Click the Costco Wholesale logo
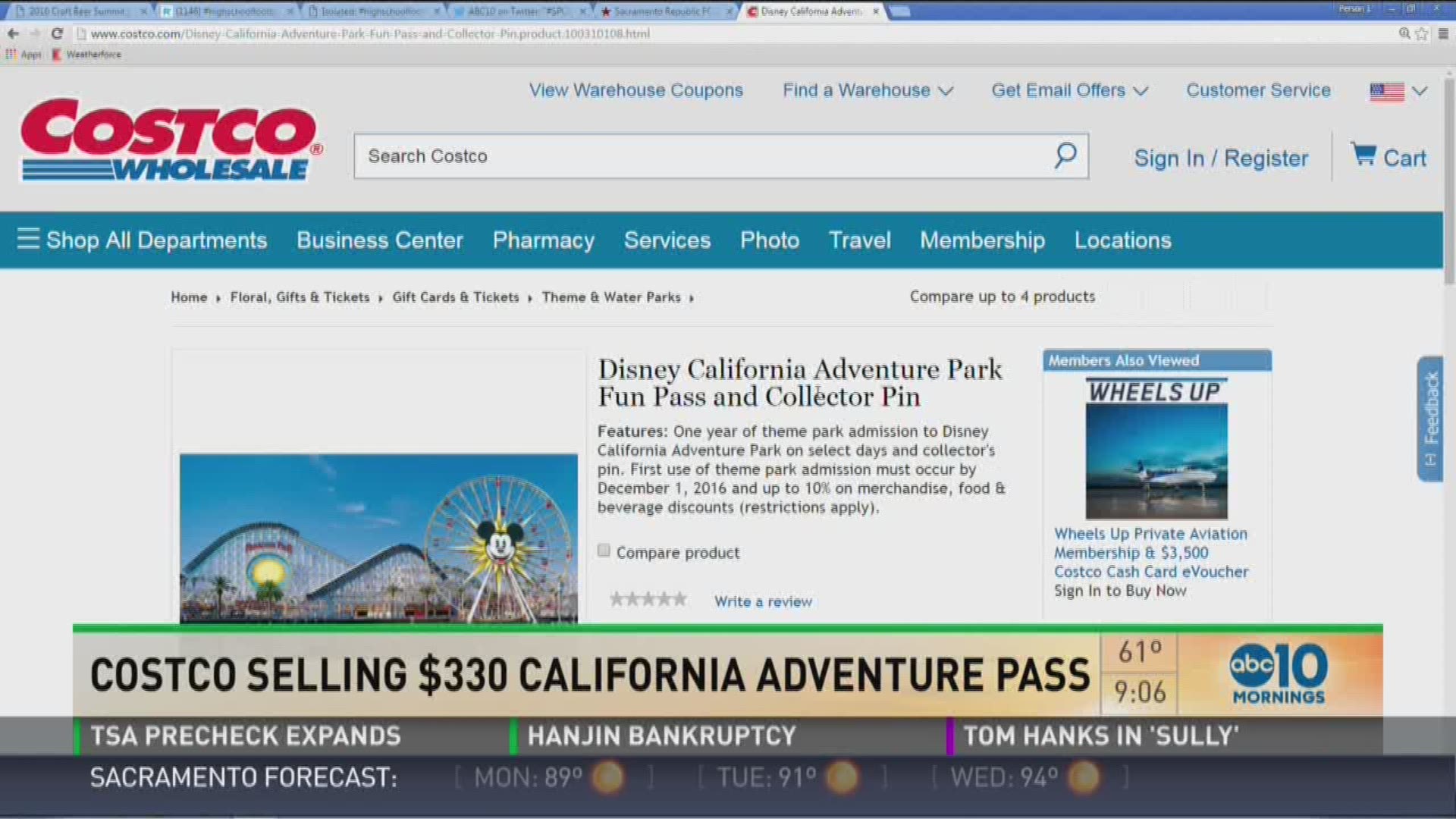Image resolution: width=1456 pixels, height=819 pixels. (171, 140)
